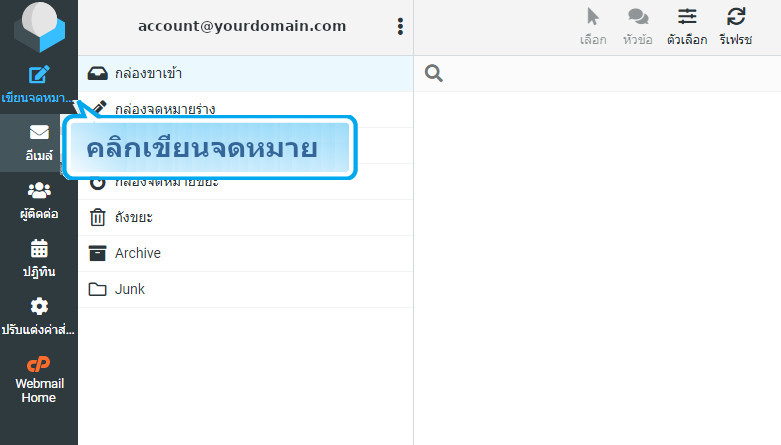Open the อีเมล์ mail section
The width and height of the screenshot is (781, 445).
point(39,143)
